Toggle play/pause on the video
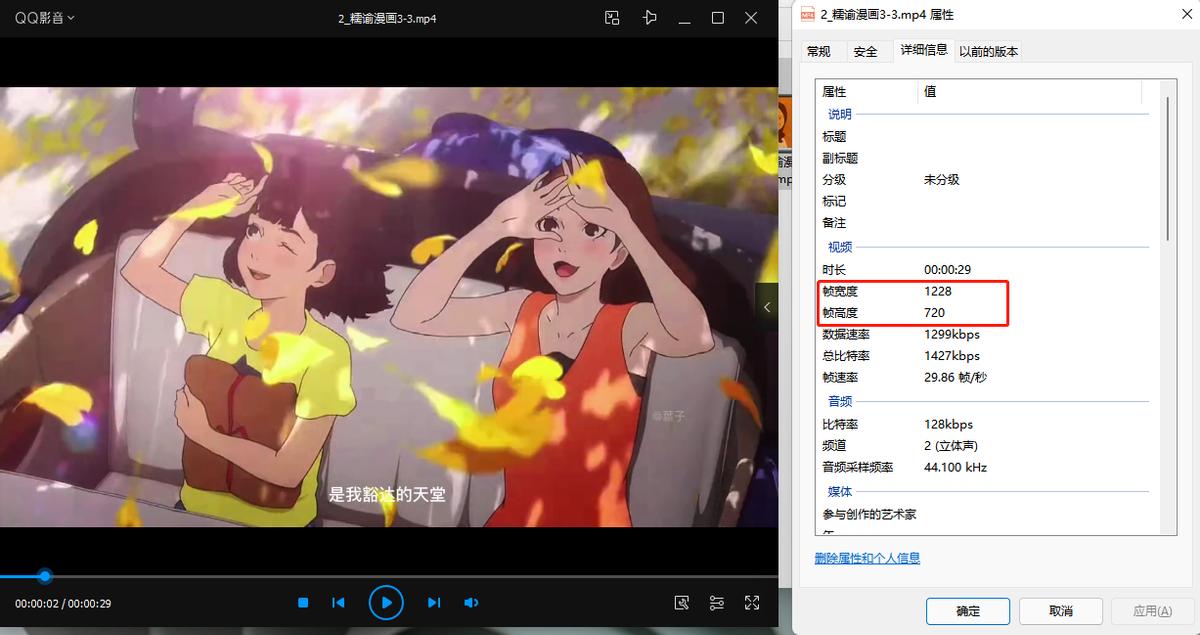Viewport: 1200px width, 635px height. [x=386, y=602]
